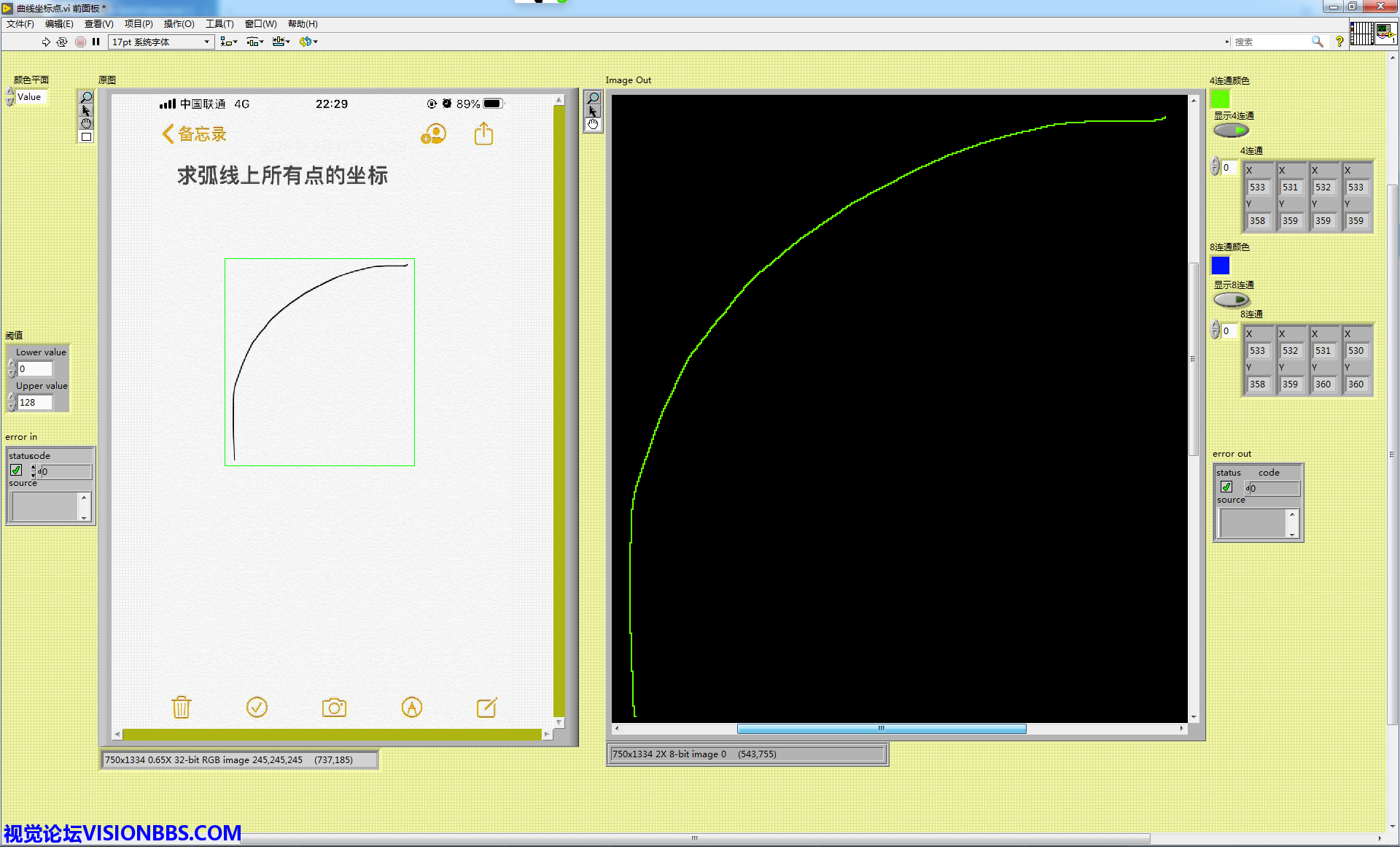The width and height of the screenshot is (1400, 847).
Task: Click the Pause execution button
Action: point(96,42)
